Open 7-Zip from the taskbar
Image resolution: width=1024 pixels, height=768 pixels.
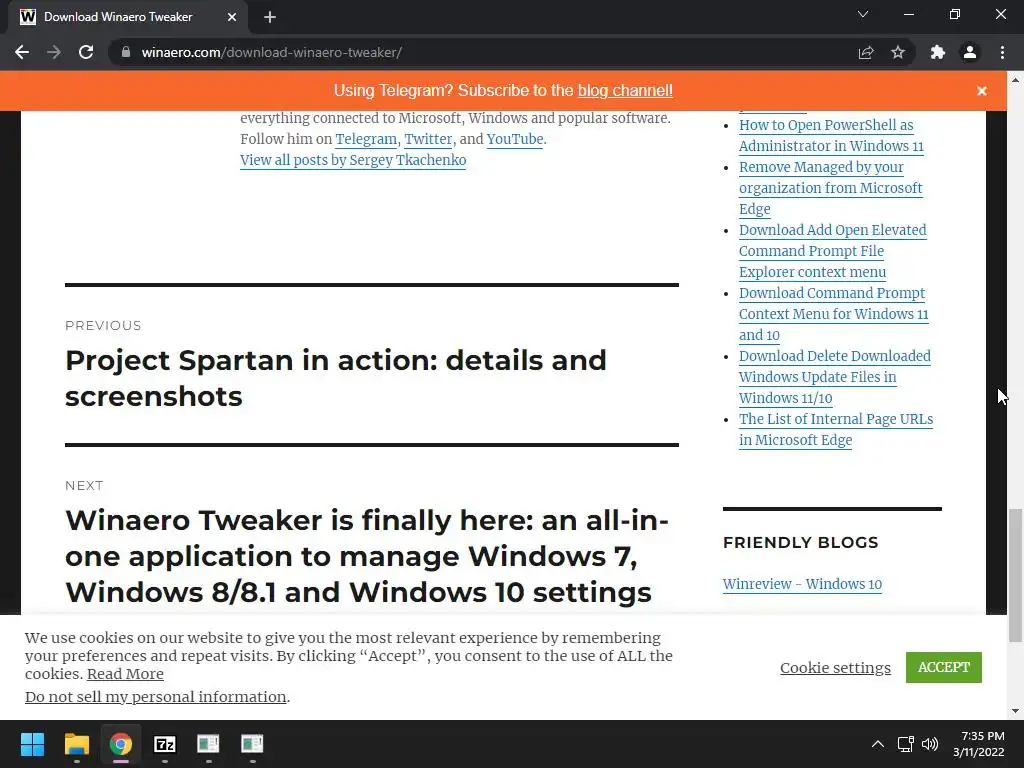[x=165, y=744]
